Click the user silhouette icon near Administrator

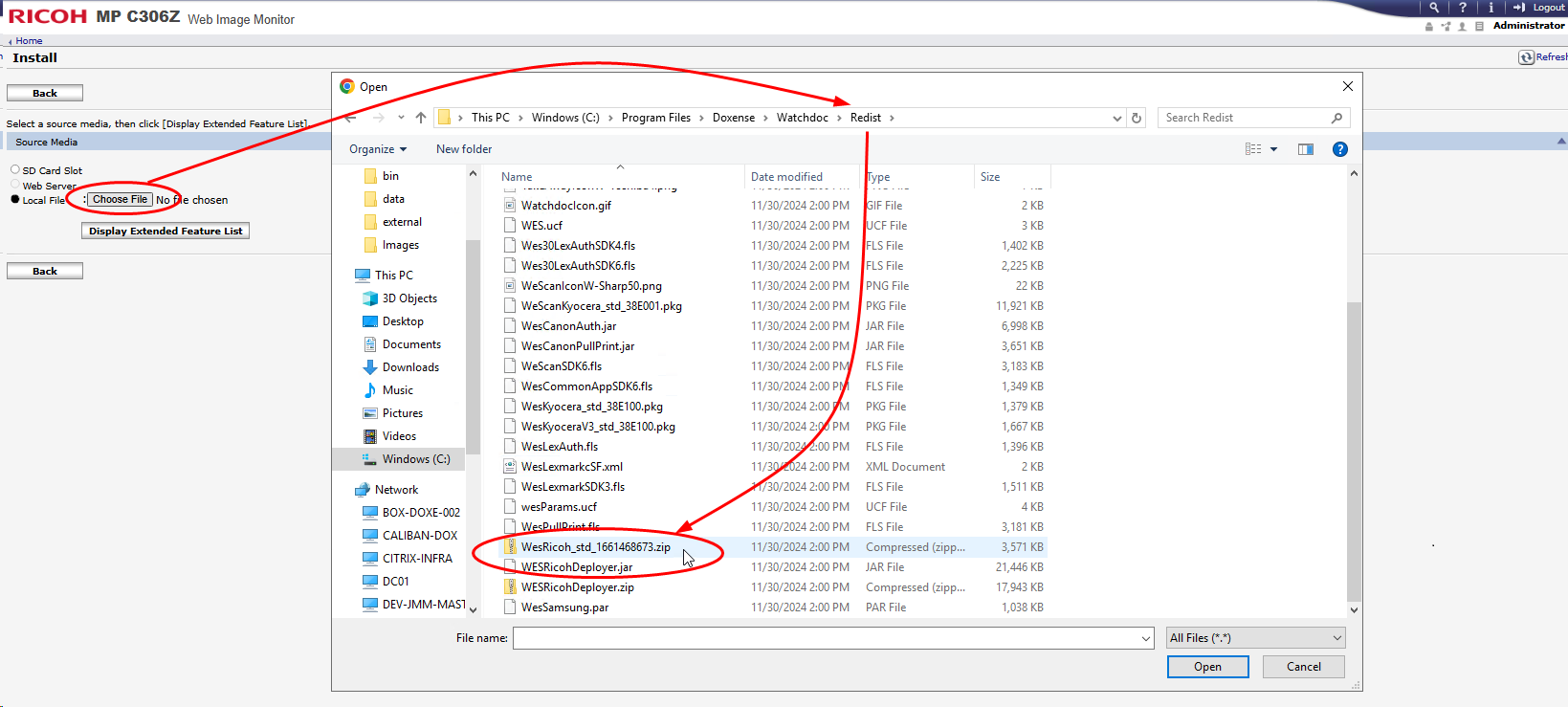coord(1462,27)
